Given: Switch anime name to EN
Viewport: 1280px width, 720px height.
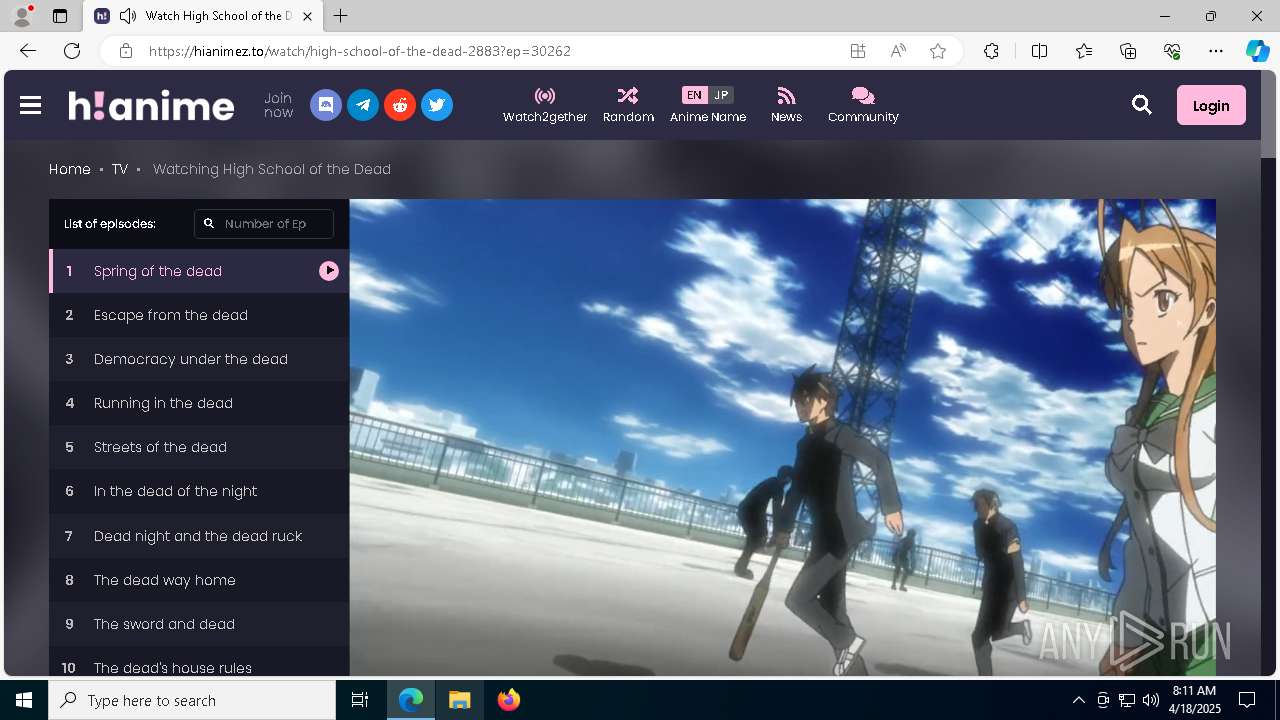Looking at the screenshot, I should tap(694, 95).
